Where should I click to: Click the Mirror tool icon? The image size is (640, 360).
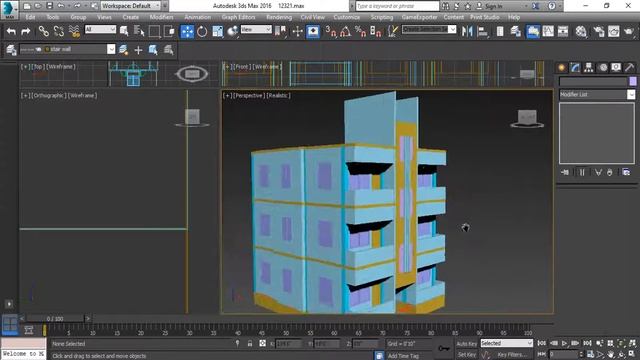(467, 31)
